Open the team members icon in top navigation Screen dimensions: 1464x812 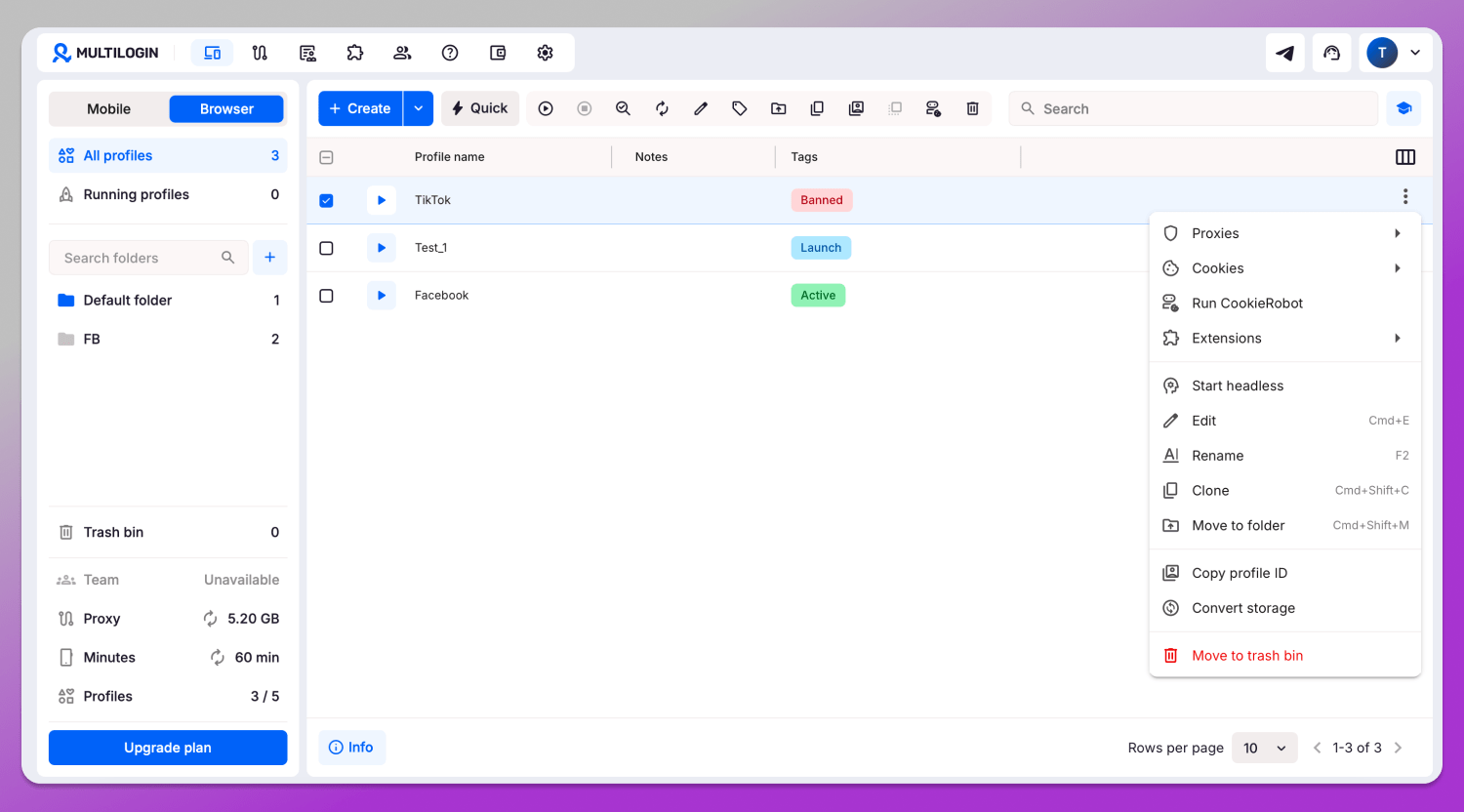[402, 53]
